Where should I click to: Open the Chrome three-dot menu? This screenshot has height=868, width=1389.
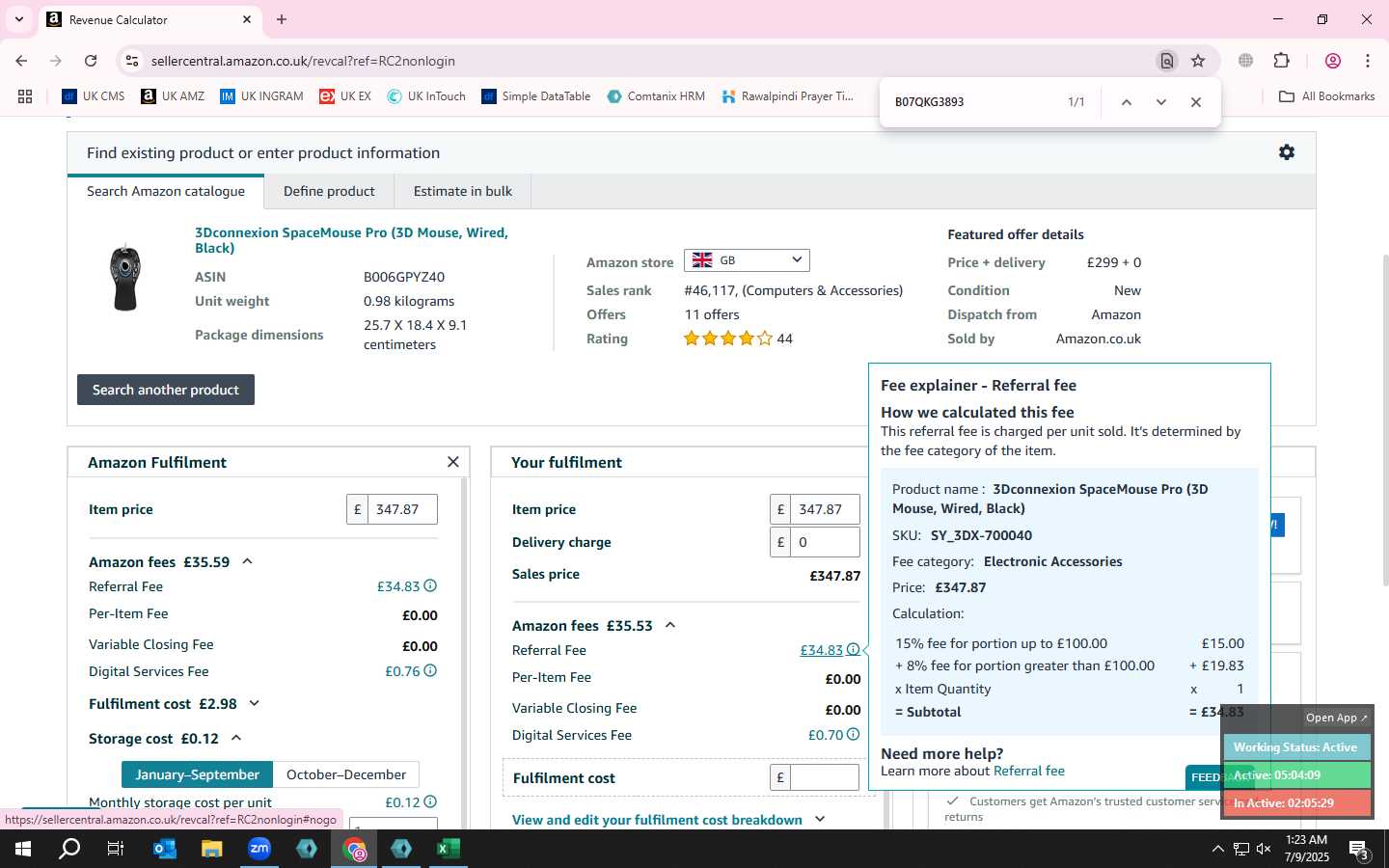pyautogui.click(x=1368, y=61)
